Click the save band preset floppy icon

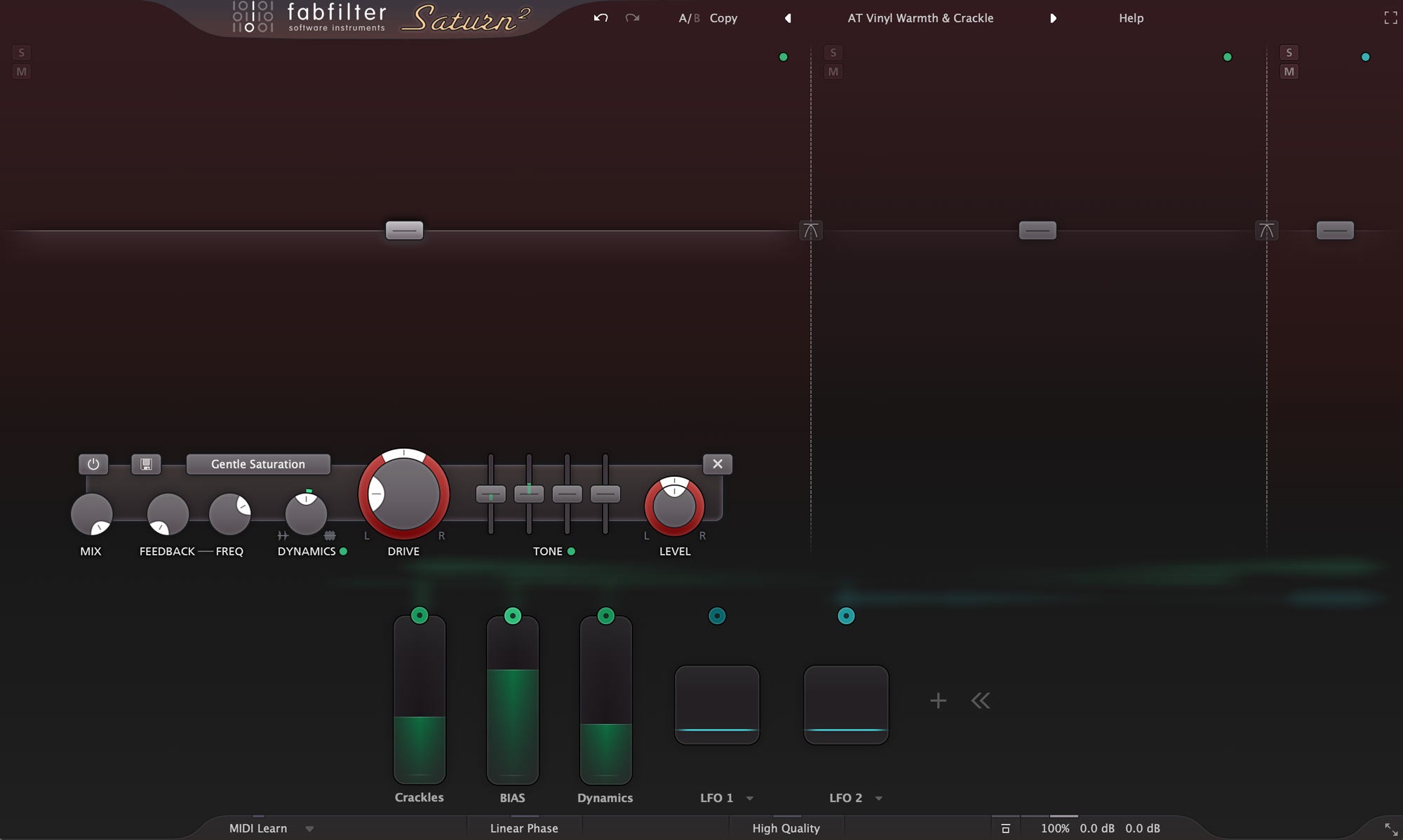pyautogui.click(x=146, y=464)
